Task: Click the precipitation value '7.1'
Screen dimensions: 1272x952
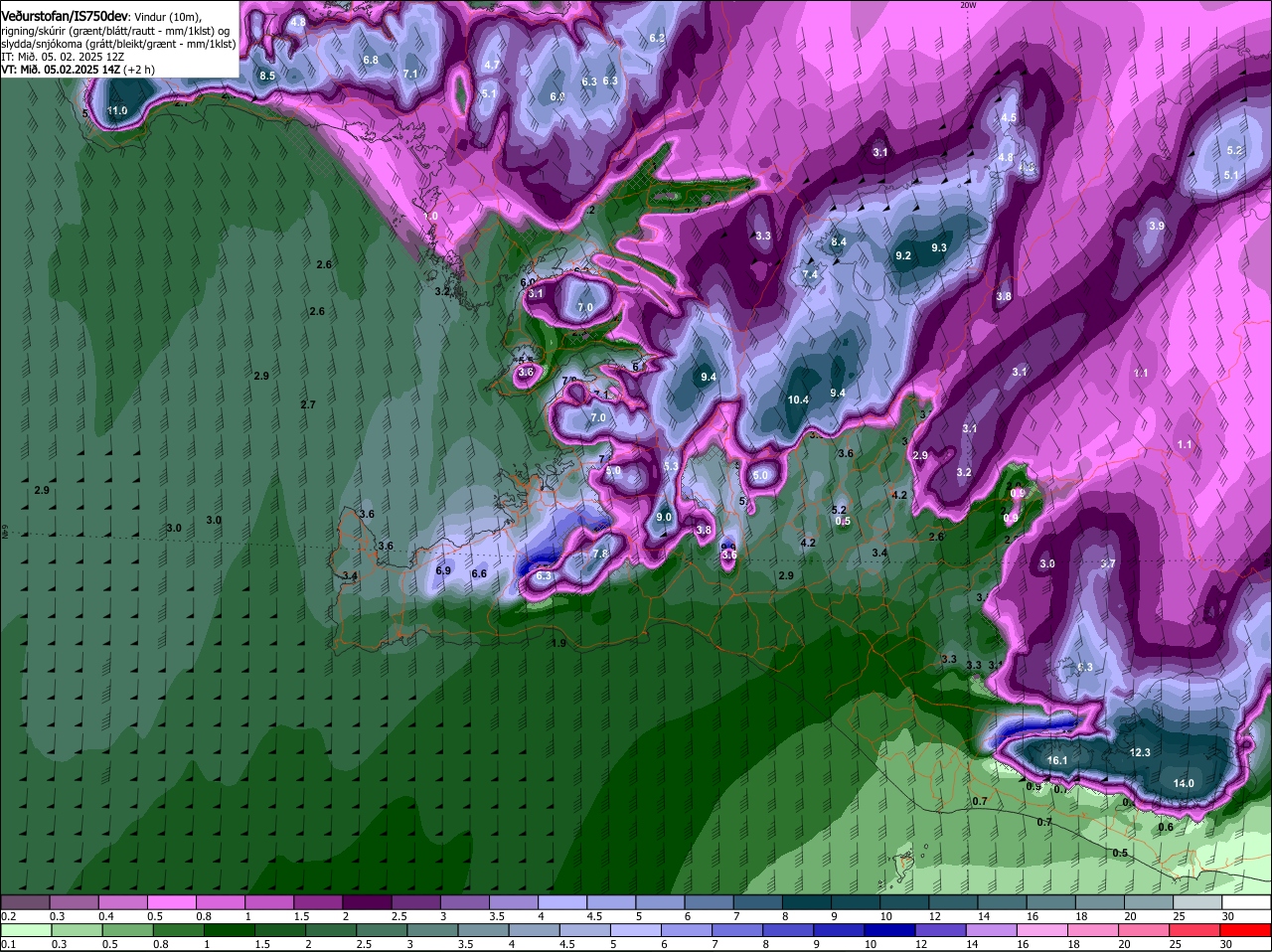Action: pyautogui.click(x=410, y=74)
